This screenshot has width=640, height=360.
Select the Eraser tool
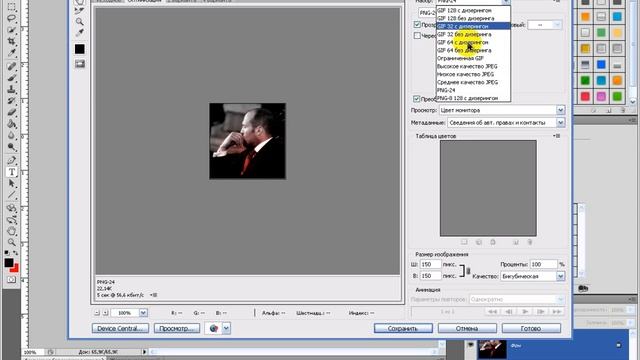coord(11,112)
